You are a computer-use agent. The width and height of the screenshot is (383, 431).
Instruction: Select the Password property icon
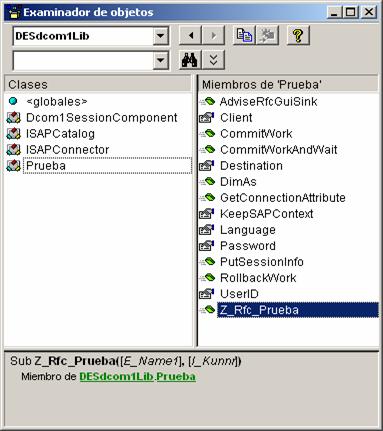(x=206, y=246)
